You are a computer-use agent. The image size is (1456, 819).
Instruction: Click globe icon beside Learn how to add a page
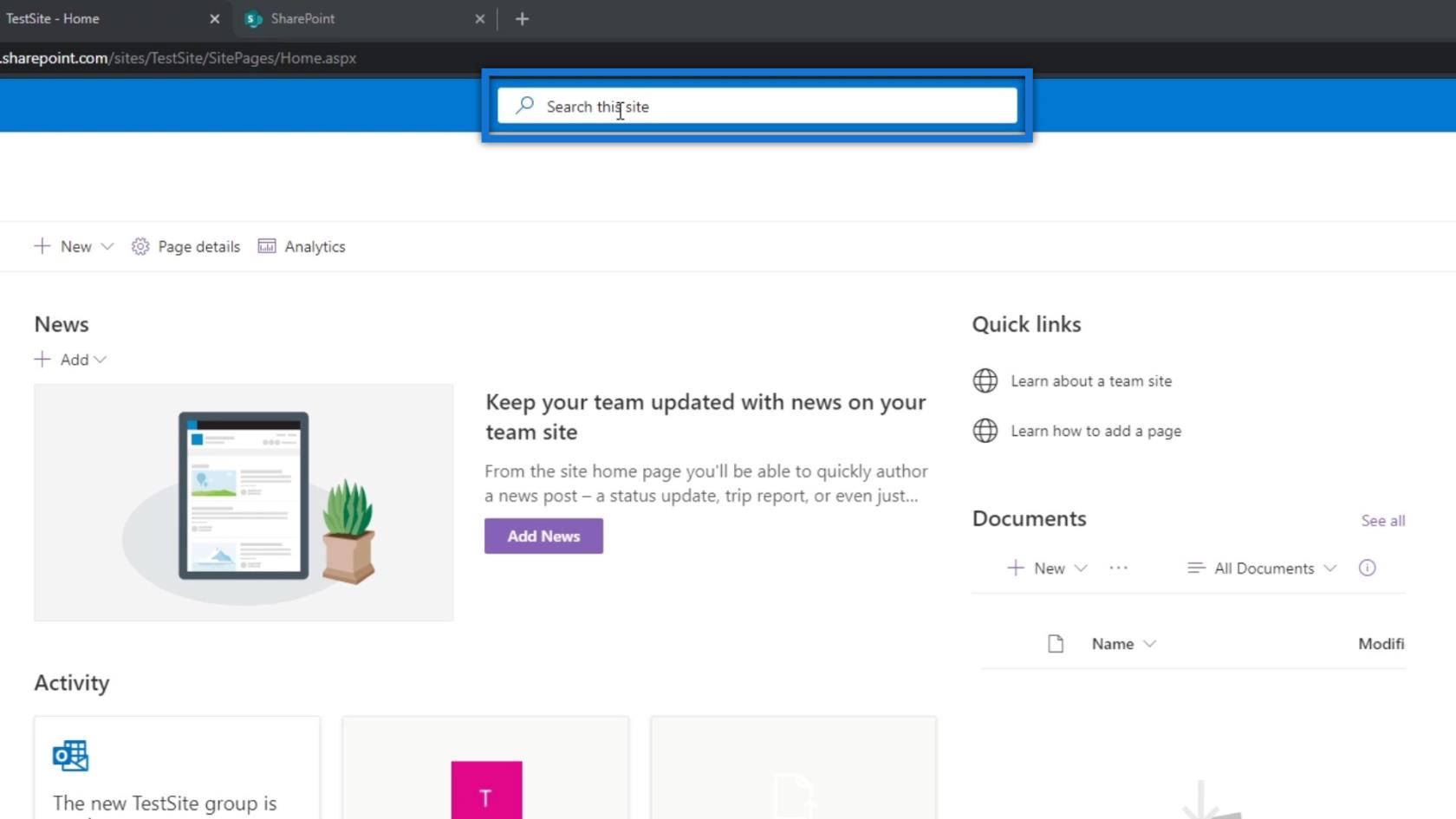point(985,431)
